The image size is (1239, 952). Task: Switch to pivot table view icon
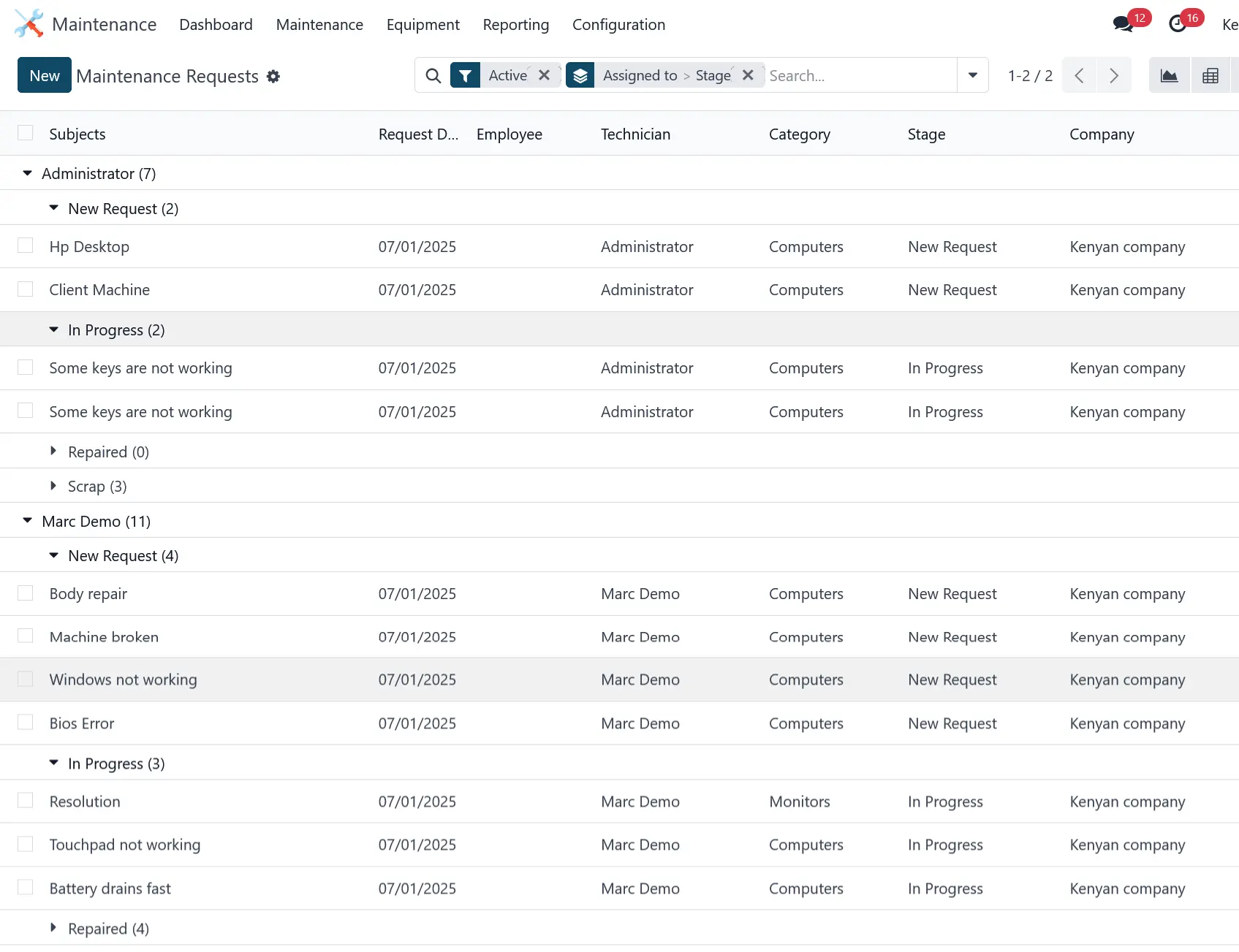(1210, 76)
